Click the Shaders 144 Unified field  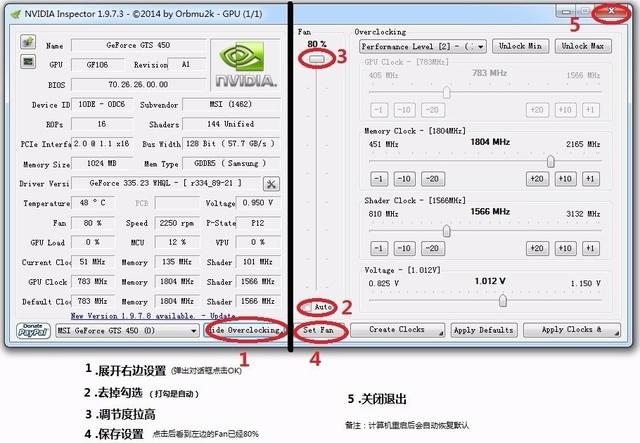pos(231,124)
